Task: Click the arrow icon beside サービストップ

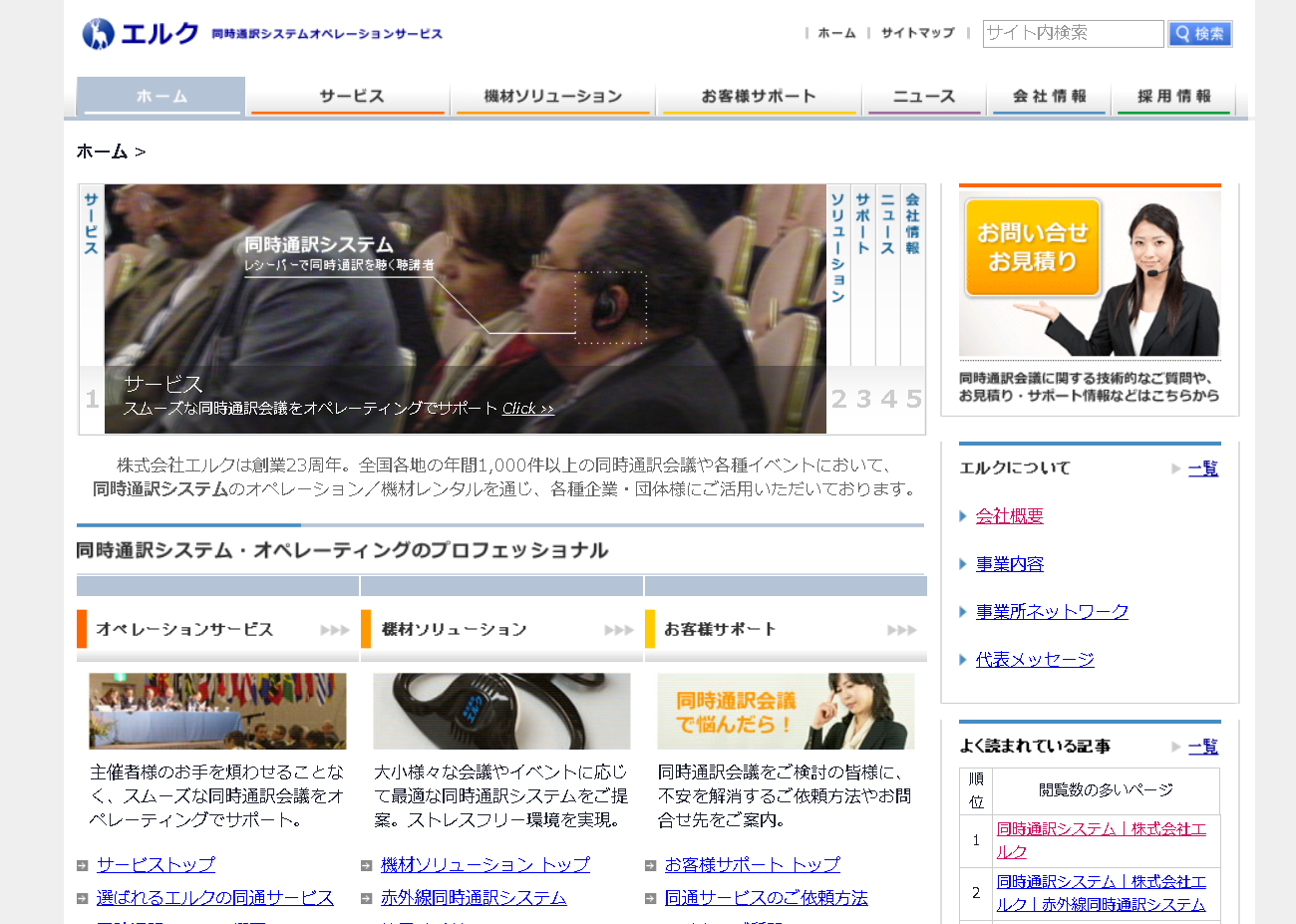Action: tap(80, 864)
